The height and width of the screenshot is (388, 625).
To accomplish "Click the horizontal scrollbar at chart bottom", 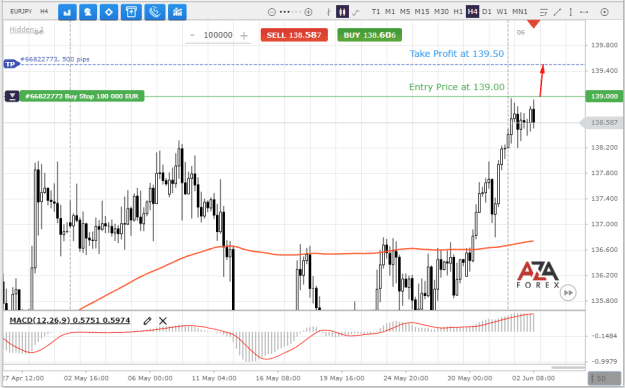I will (568, 368).
